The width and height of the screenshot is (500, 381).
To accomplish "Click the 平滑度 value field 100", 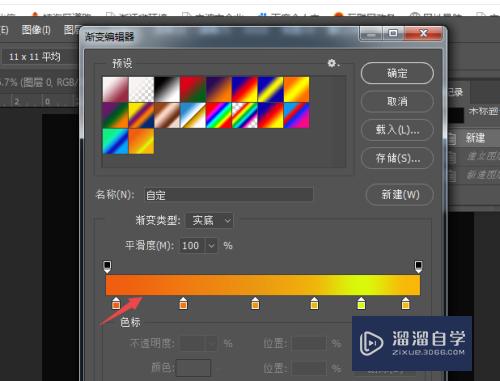I will coord(193,246).
